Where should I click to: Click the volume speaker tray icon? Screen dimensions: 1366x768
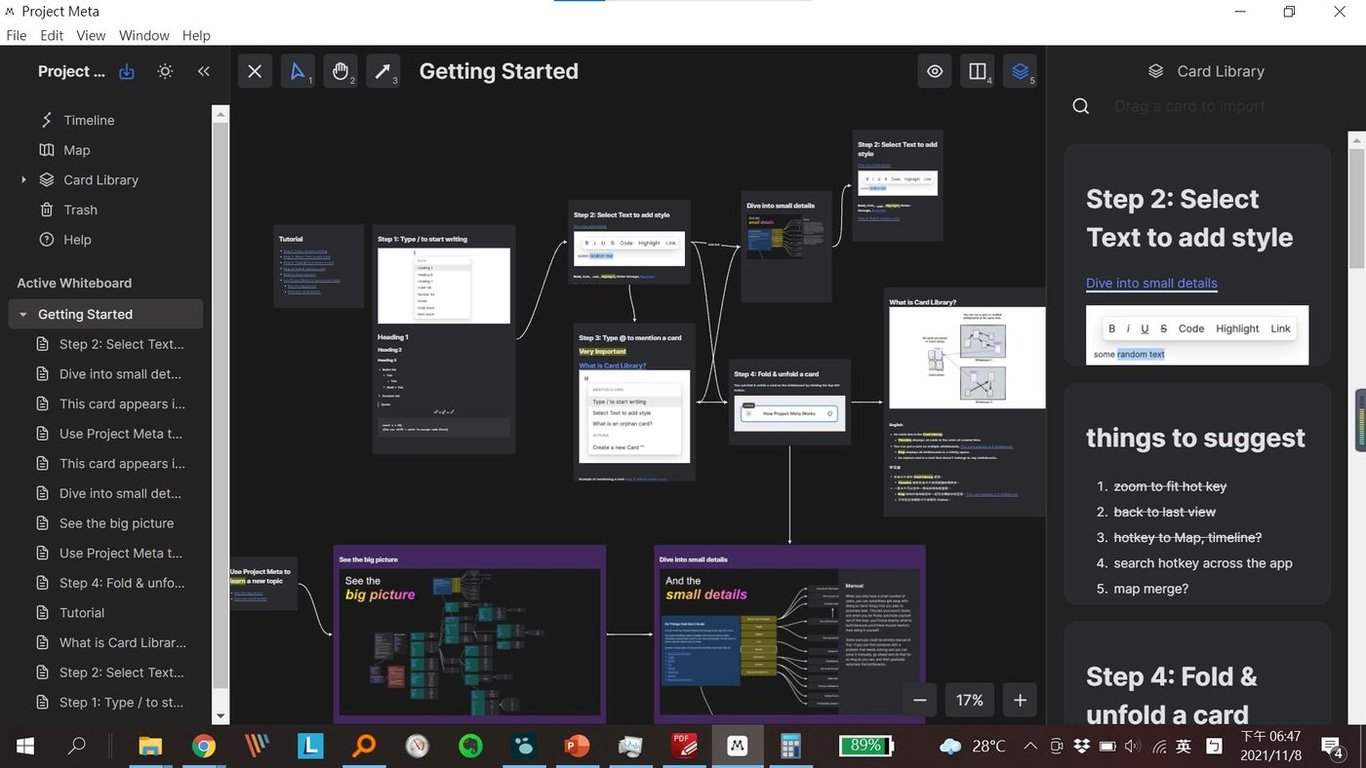1132,746
